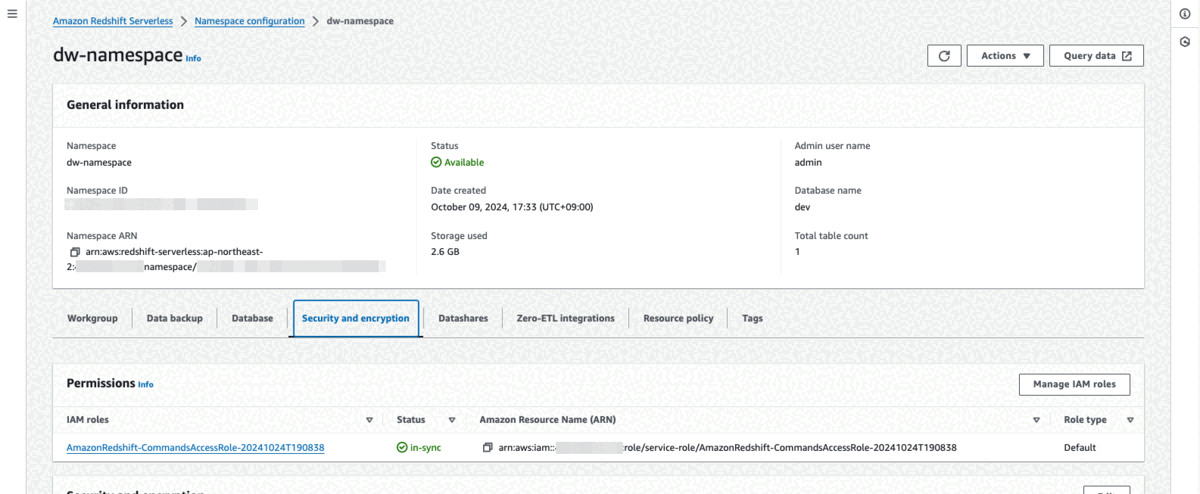Click the database name value dev
The height and width of the screenshot is (494, 1200).
coord(803,207)
